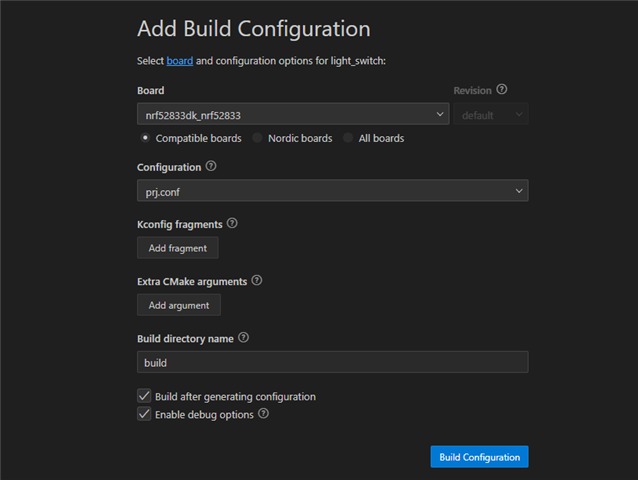Uncheck Build after generating configuration
Image resolution: width=638 pixels, height=480 pixels.
click(144, 396)
